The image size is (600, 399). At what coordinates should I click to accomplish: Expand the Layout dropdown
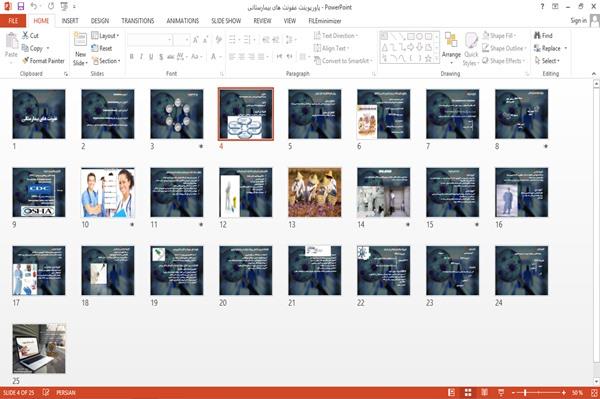[x=105, y=36]
